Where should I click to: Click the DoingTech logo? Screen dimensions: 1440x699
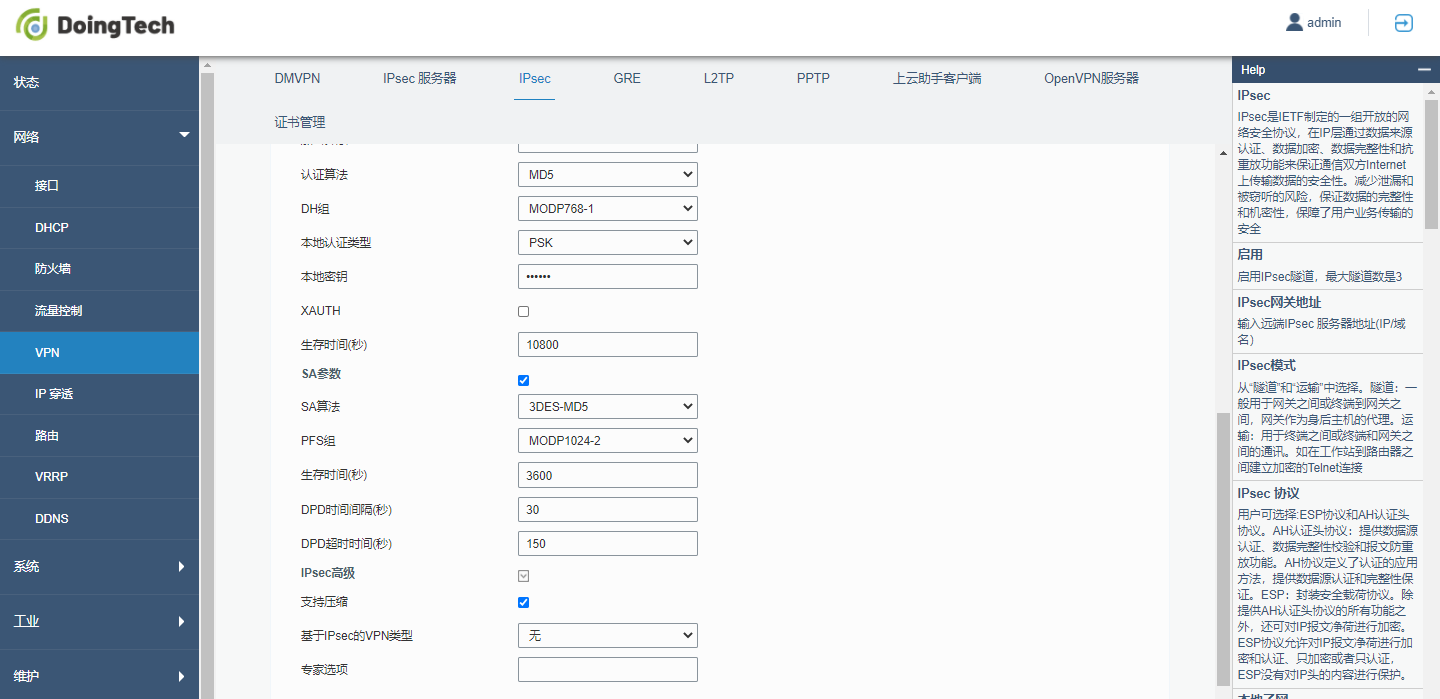pos(95,26)
